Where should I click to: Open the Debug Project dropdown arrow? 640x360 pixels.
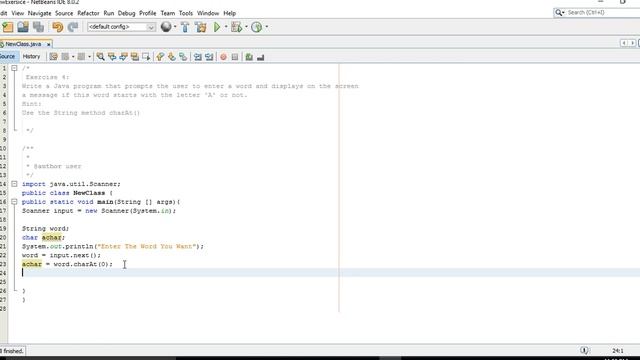click(246, 27)
